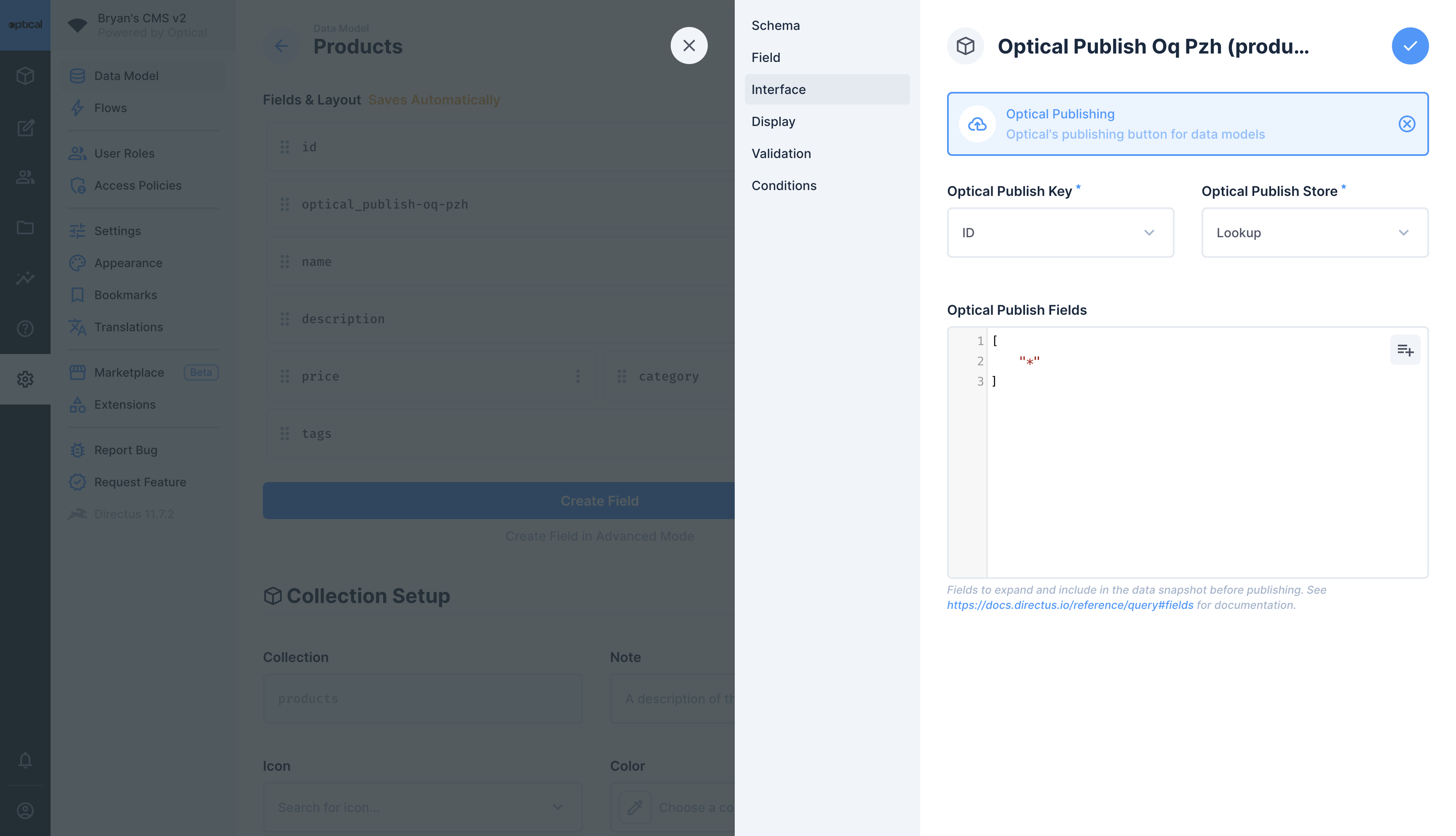Switch to the Validation tab
1456x836 pixels.
tap(781, 153)
